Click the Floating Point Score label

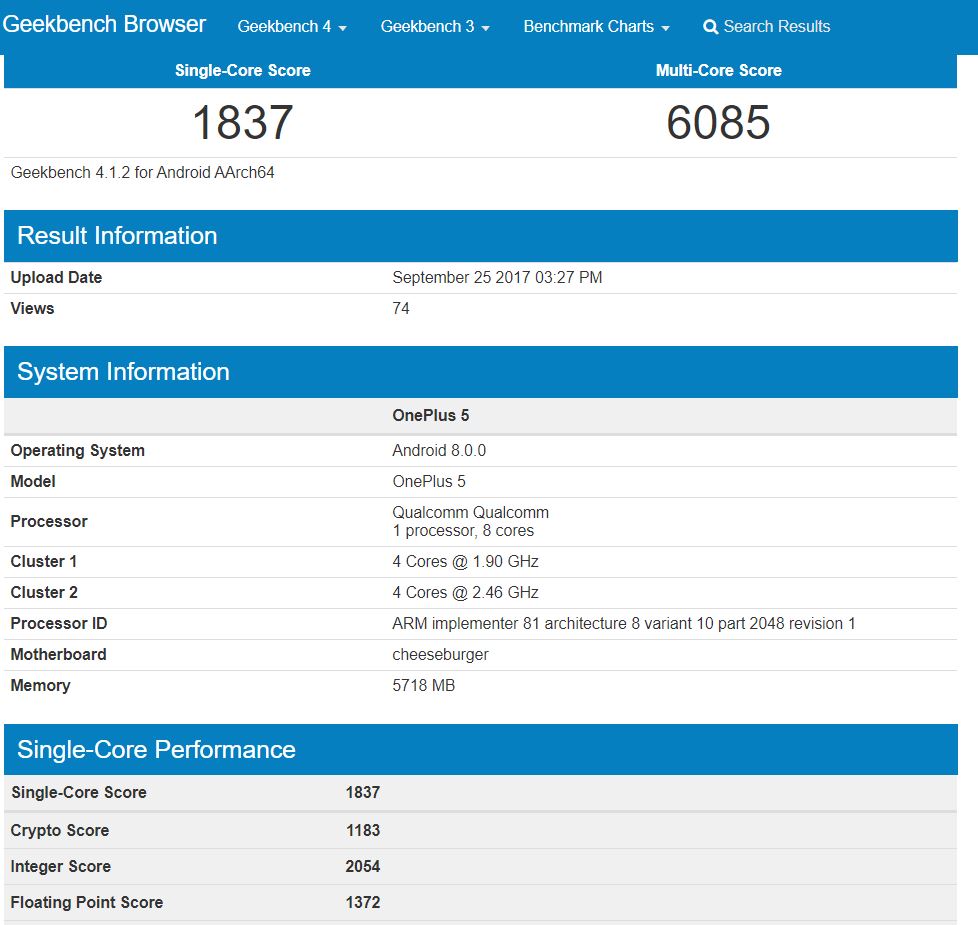87,903
